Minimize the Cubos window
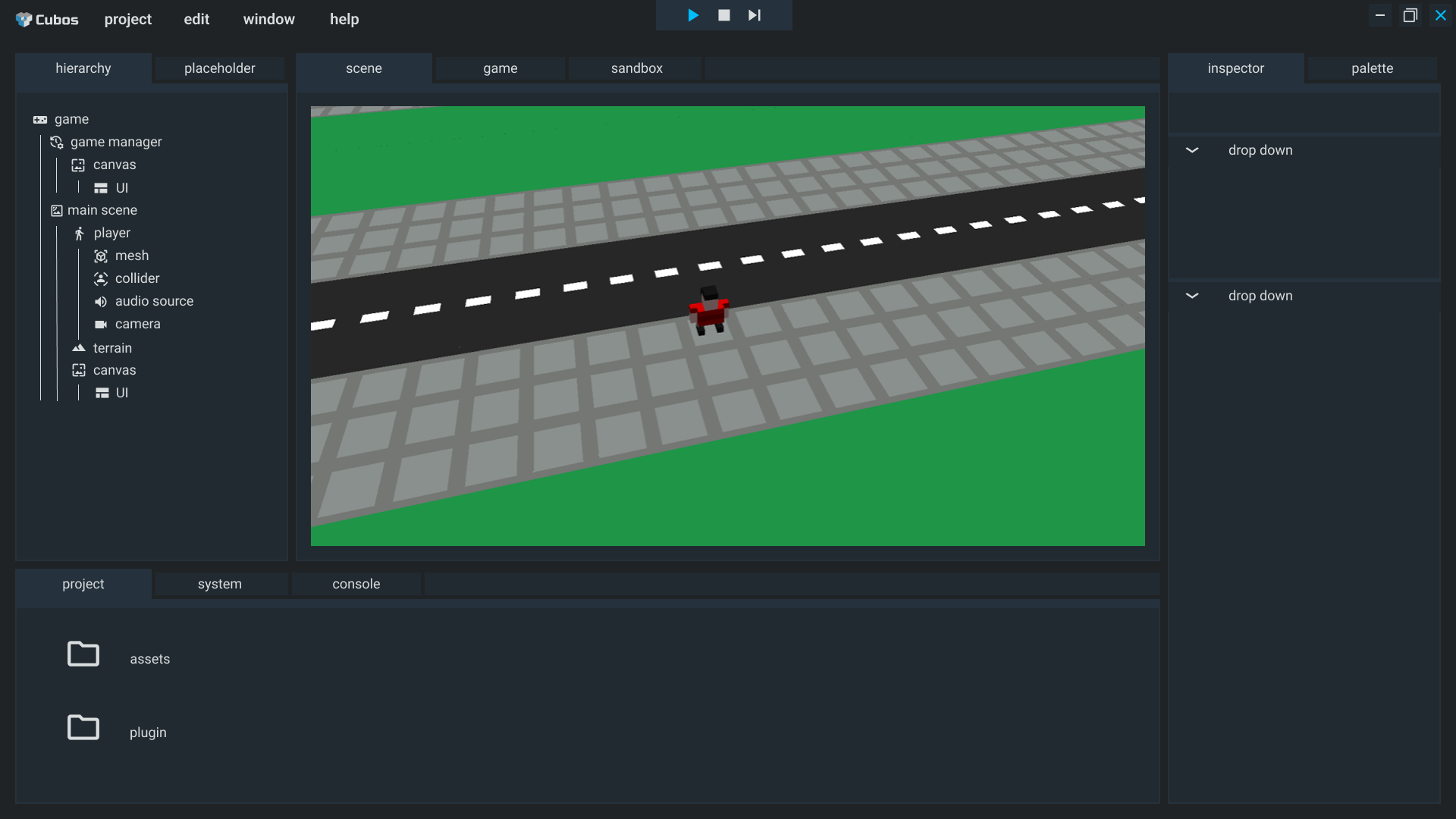The width and height of the screenshot is (1456, 819). pos(1380,15)
